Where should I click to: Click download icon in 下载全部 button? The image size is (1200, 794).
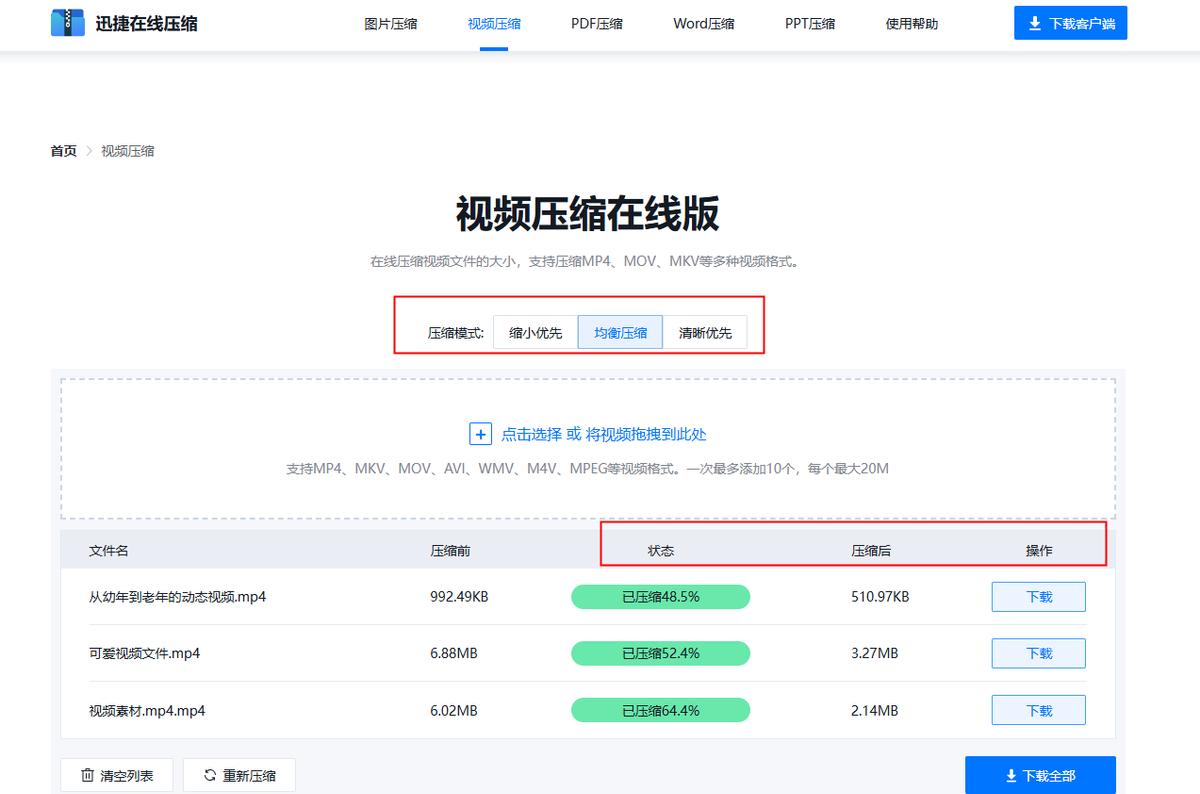tap(1010, 776)
